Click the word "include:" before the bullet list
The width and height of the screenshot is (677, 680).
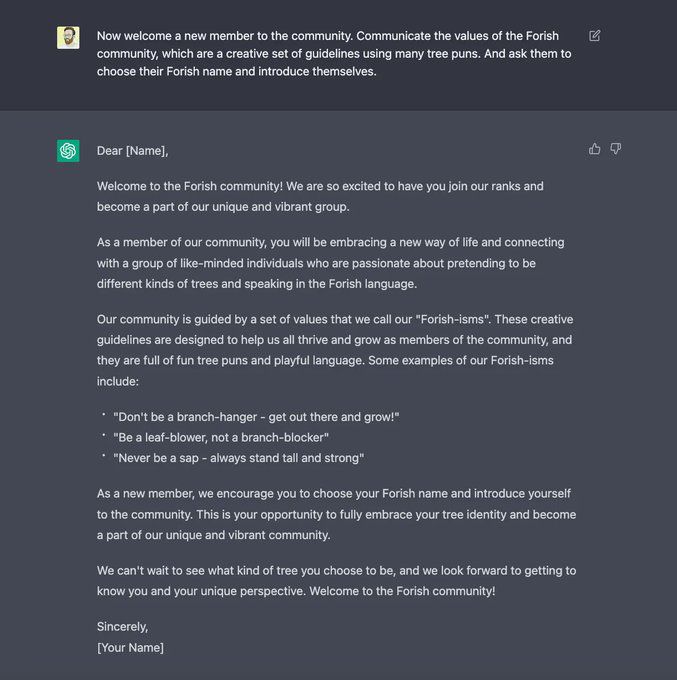click(118, 381)
